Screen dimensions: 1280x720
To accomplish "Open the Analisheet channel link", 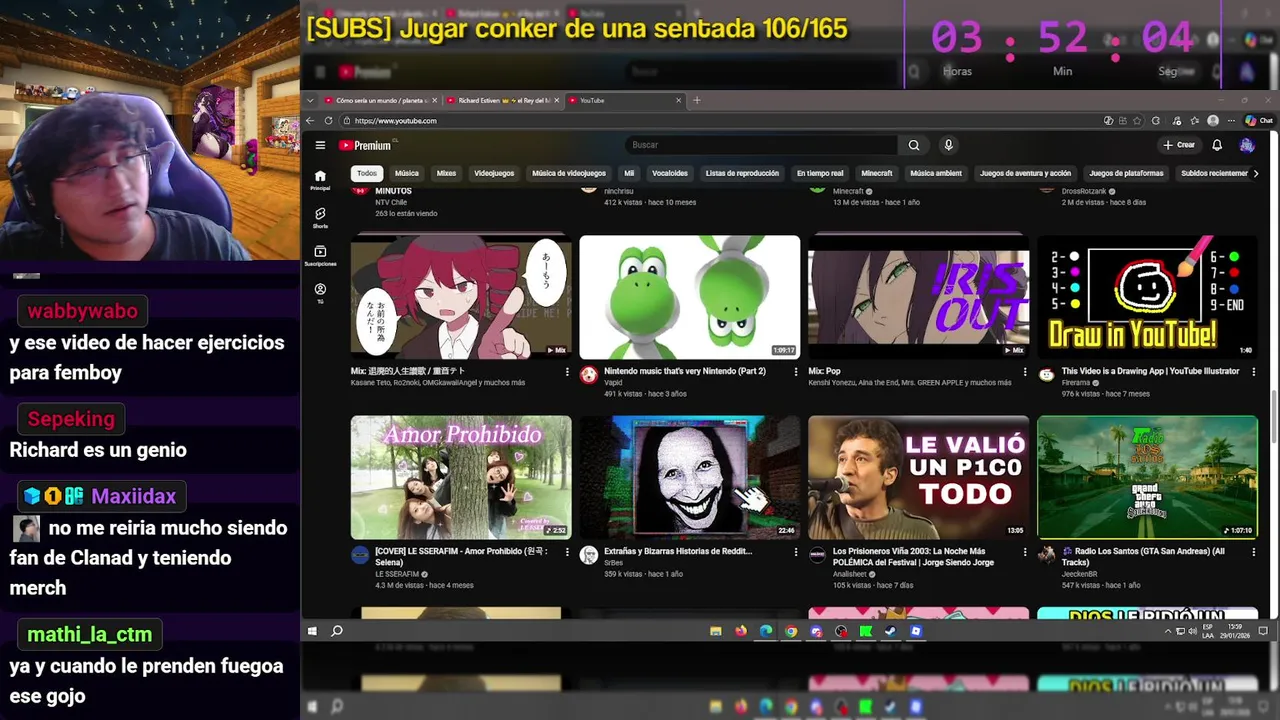I will 850,574.
